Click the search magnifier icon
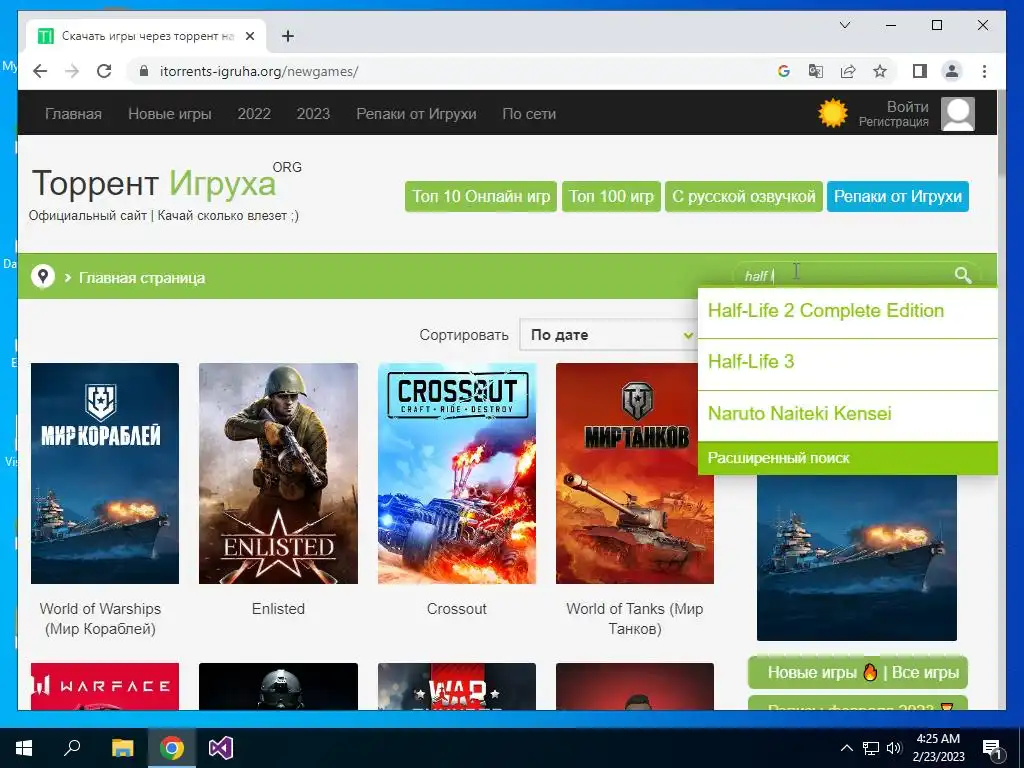This screenshot has width=1024, height=768. 963,276
